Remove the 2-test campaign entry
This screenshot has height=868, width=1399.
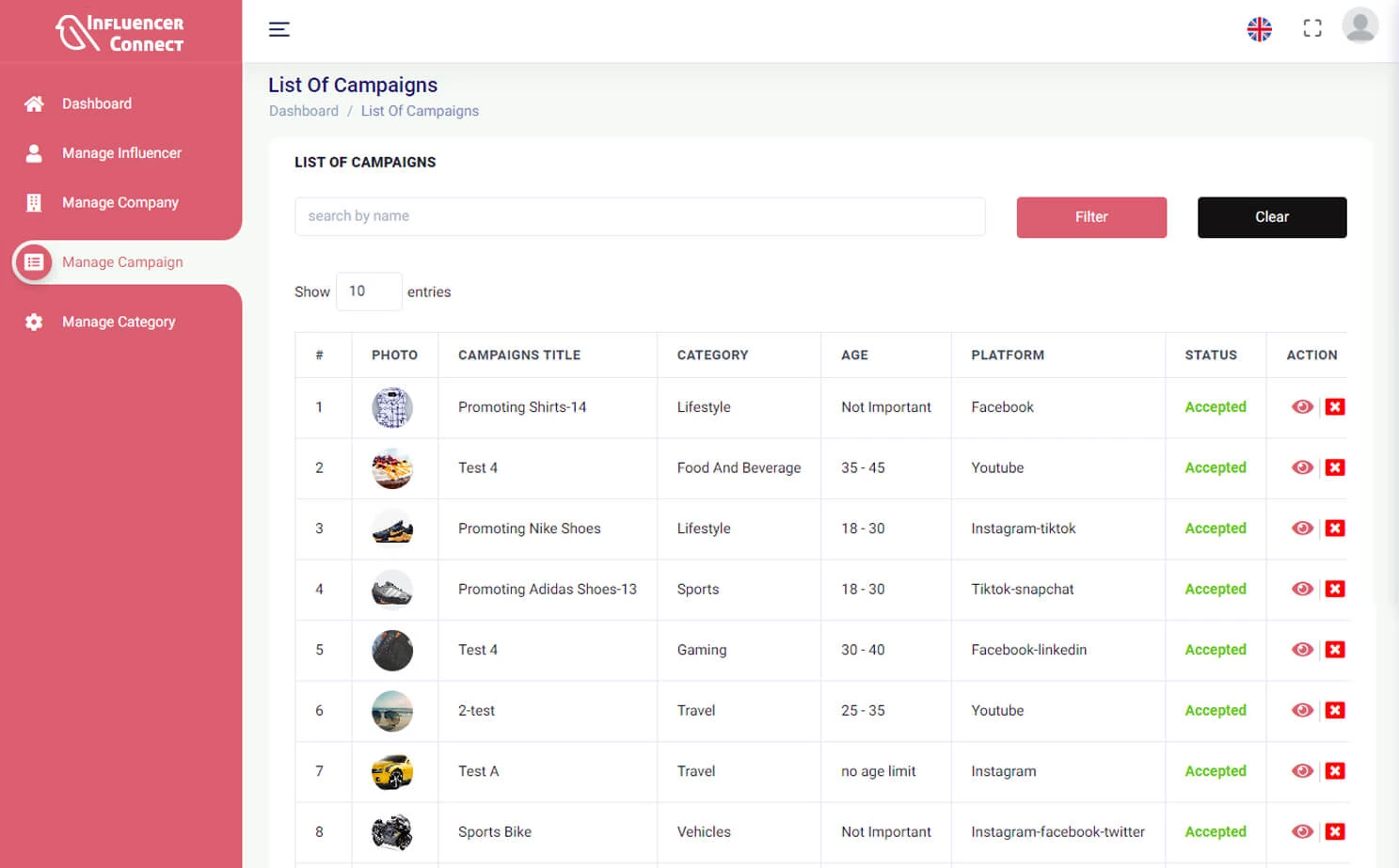pos(1335,710)
